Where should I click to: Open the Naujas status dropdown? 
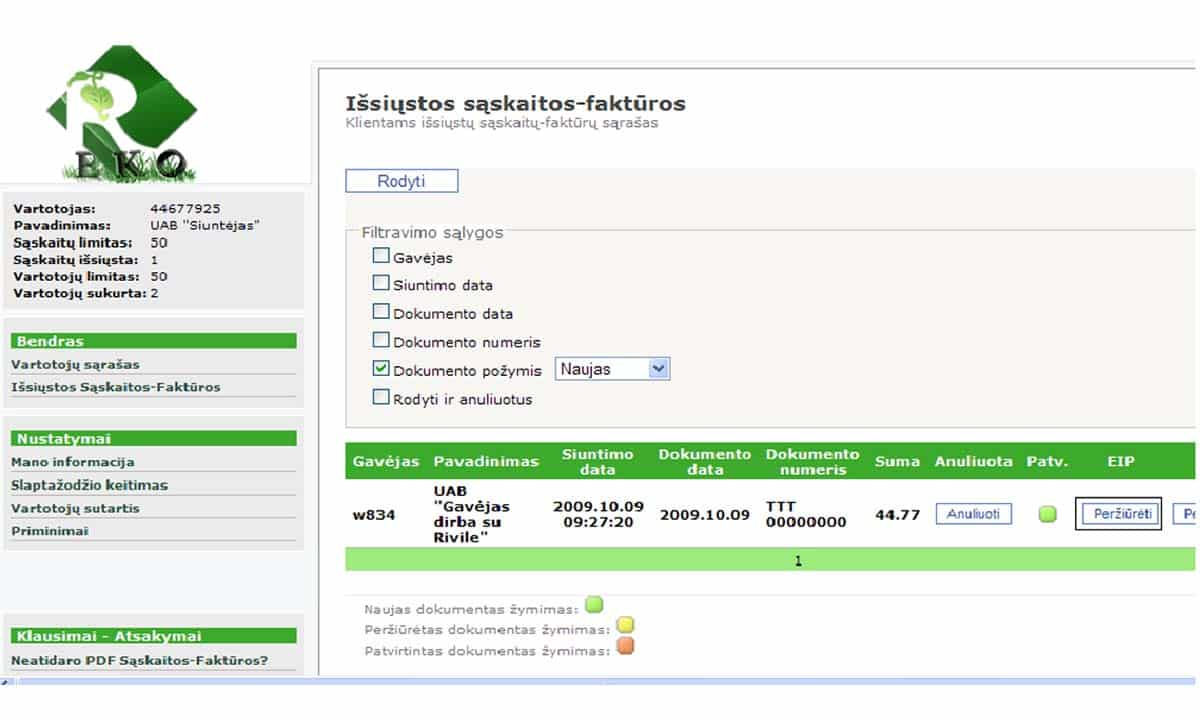pos(612,369)
